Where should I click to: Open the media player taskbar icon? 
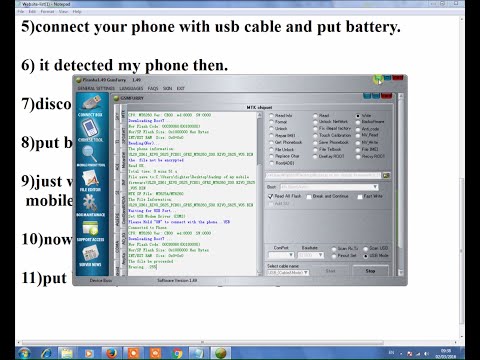click(89, 353)
